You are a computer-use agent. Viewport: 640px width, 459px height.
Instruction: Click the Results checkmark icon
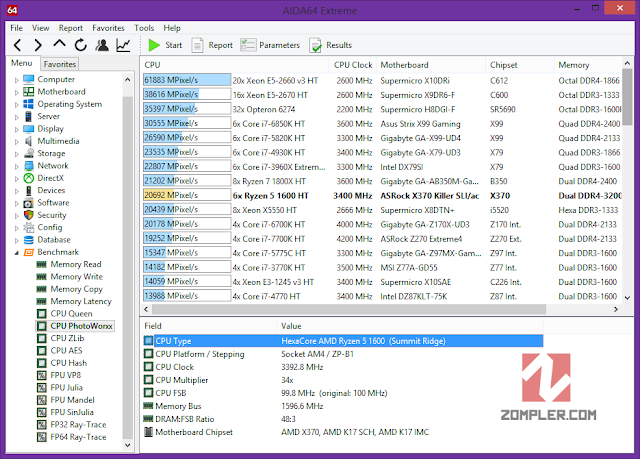click(316, 45)
